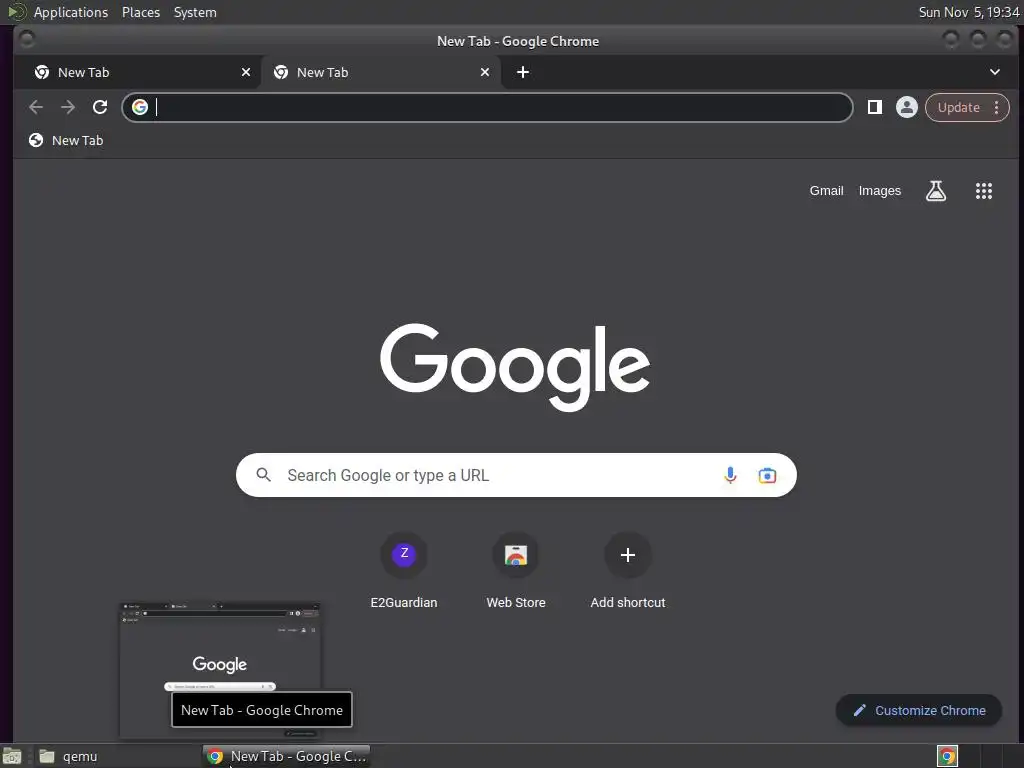Show the clock calendar
The image size is (1024, 768).
(x=968, y=12)
